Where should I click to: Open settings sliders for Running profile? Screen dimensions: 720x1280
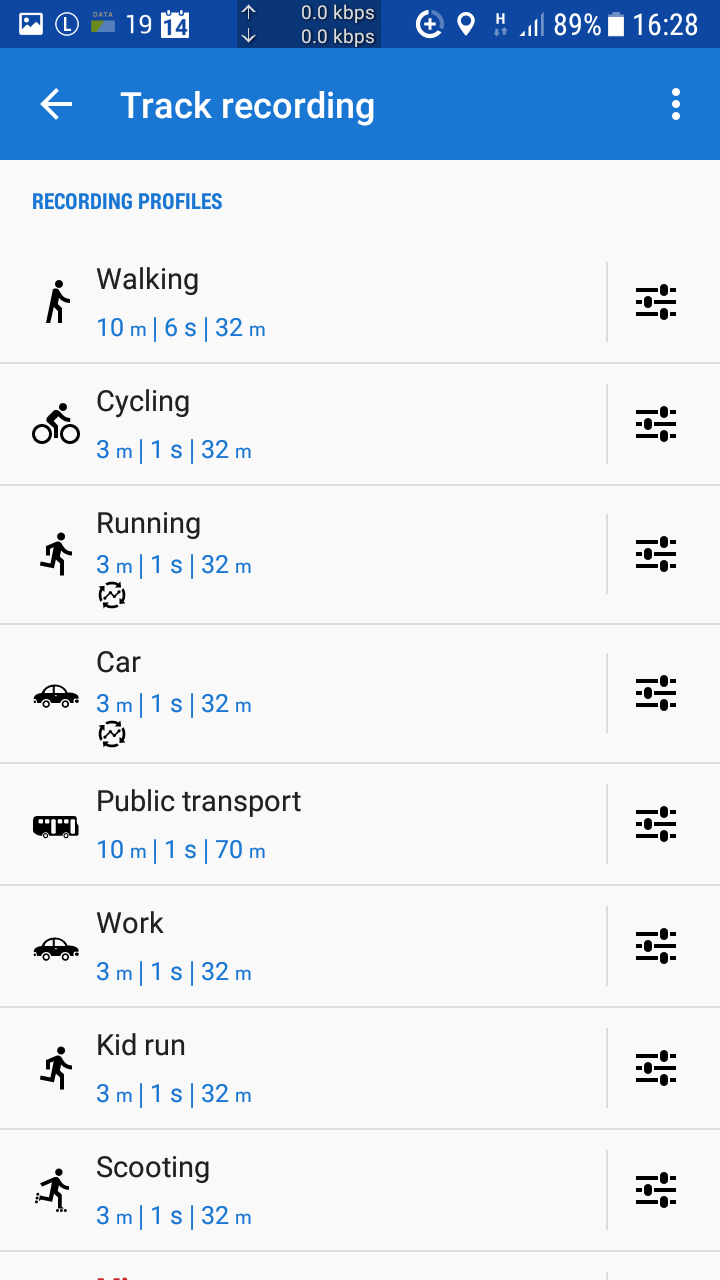pyautogui.click(x=656, y=554)
